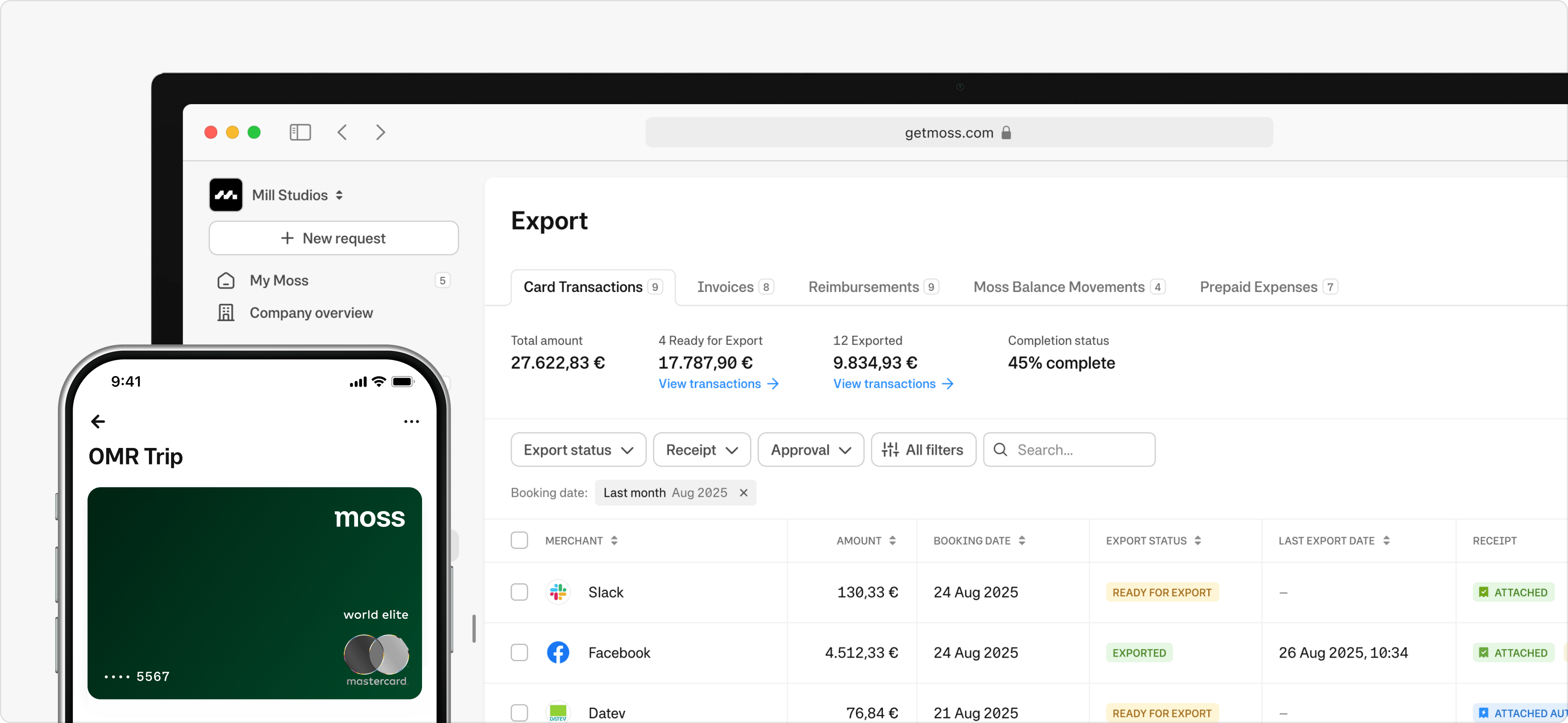Check the Slack transaction checkbox
Image resolution: width=1568 pixels, height=723 pixels.
tap(519, 592)
